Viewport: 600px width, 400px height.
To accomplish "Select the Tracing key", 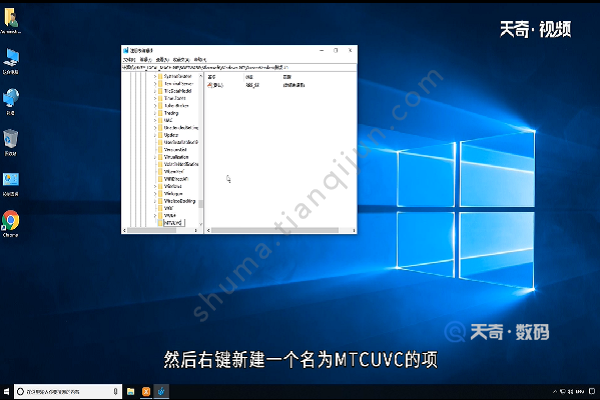I will tap(171, 113).
